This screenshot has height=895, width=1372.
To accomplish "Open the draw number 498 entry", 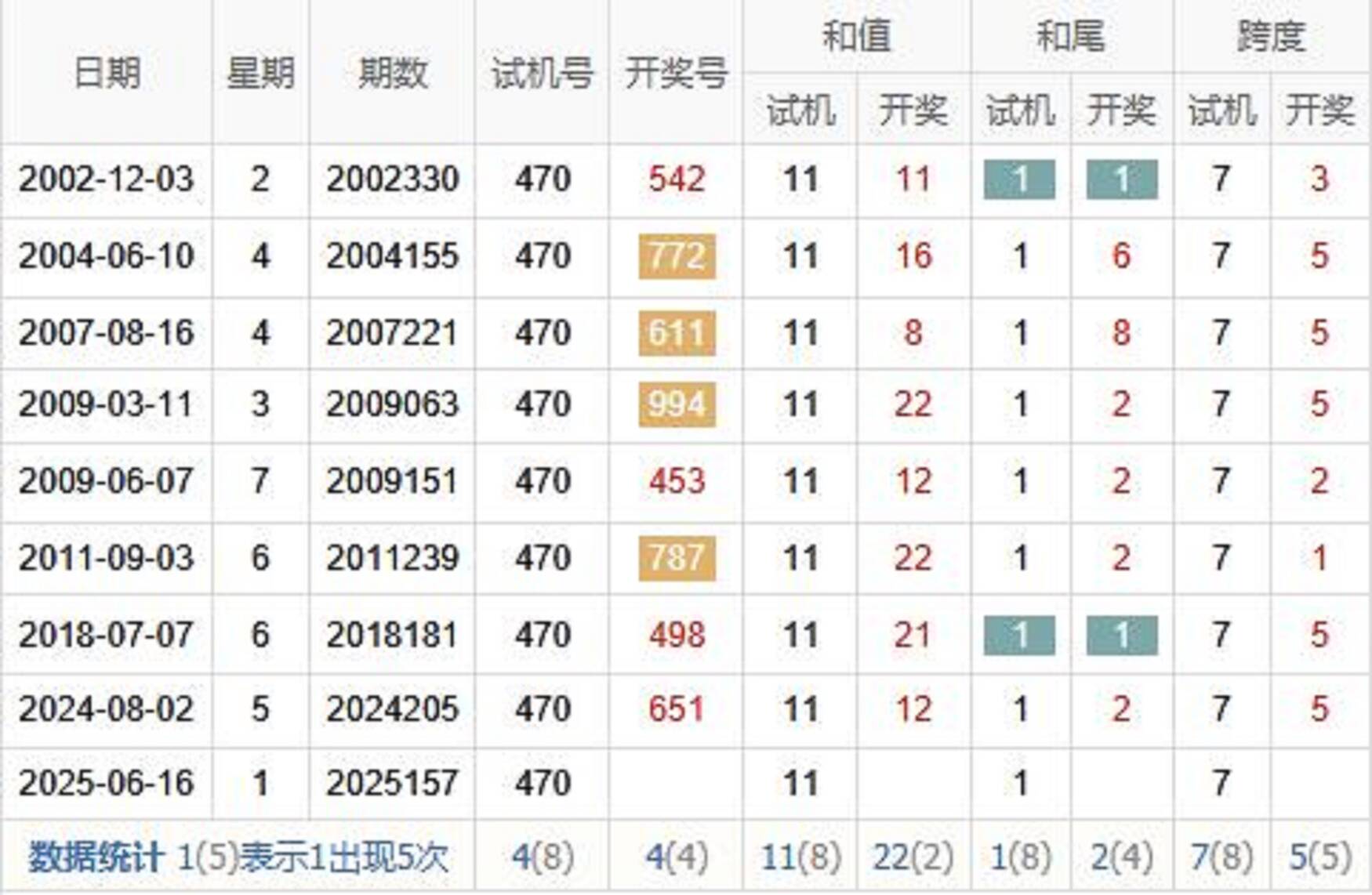I will click(x=677, y=635).
